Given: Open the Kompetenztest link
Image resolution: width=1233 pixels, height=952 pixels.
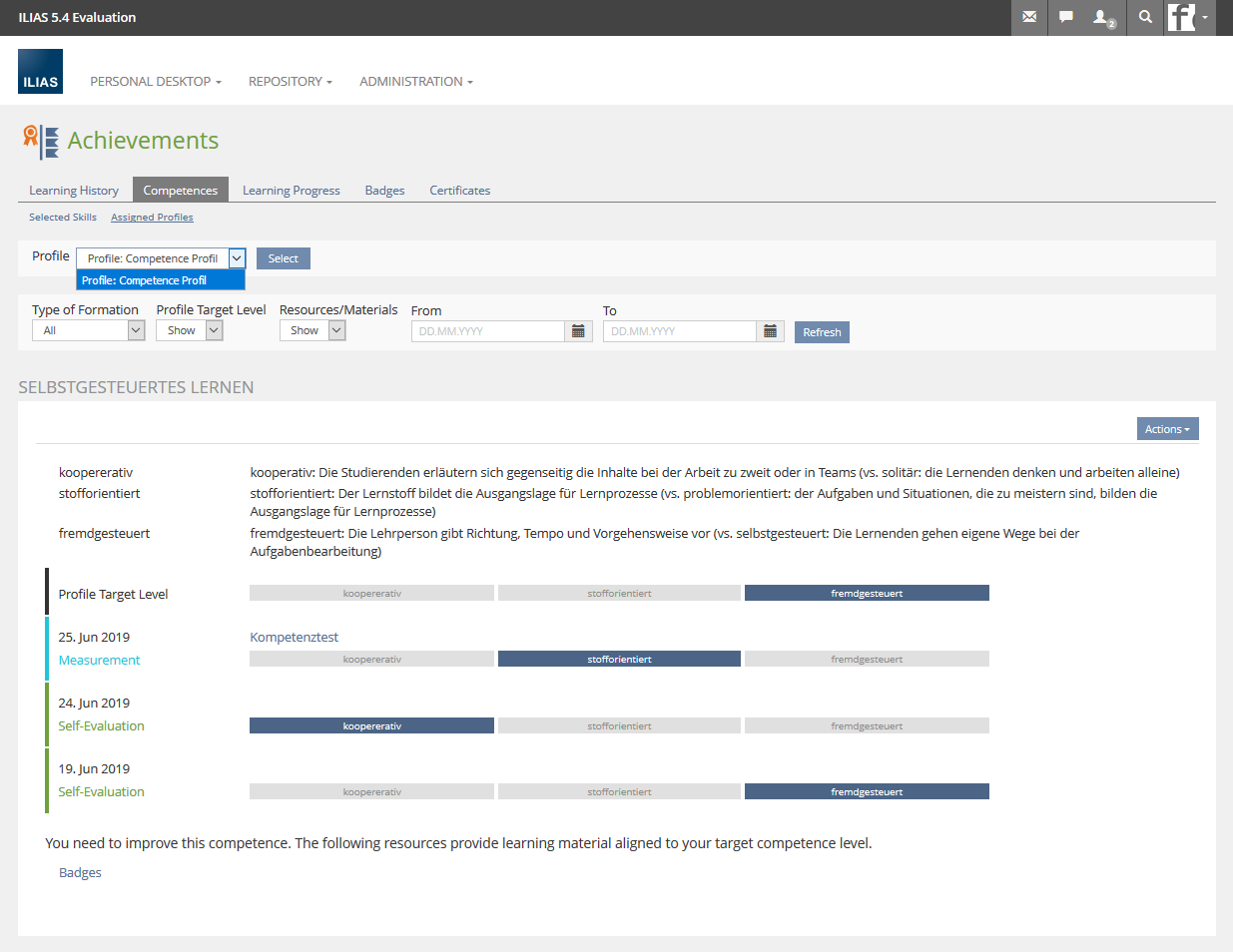Looking at the screenshot, I should pyautogui.click(x=294, y=637).
